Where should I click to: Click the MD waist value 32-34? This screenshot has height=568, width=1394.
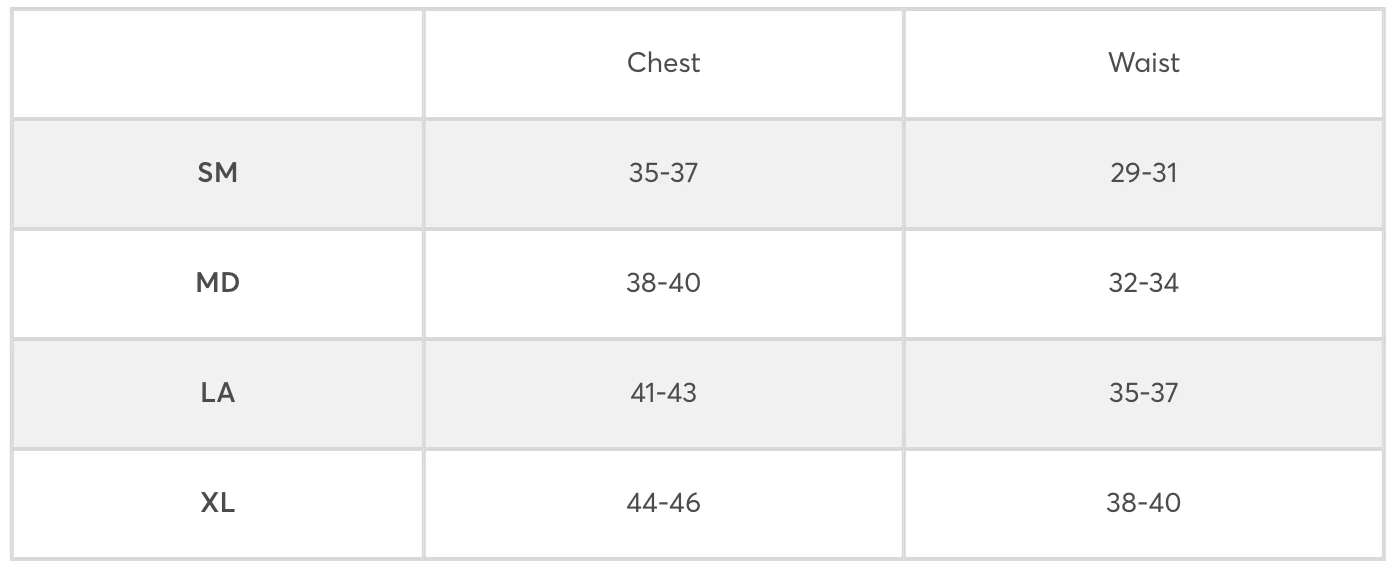click(x=1144, y=283)
